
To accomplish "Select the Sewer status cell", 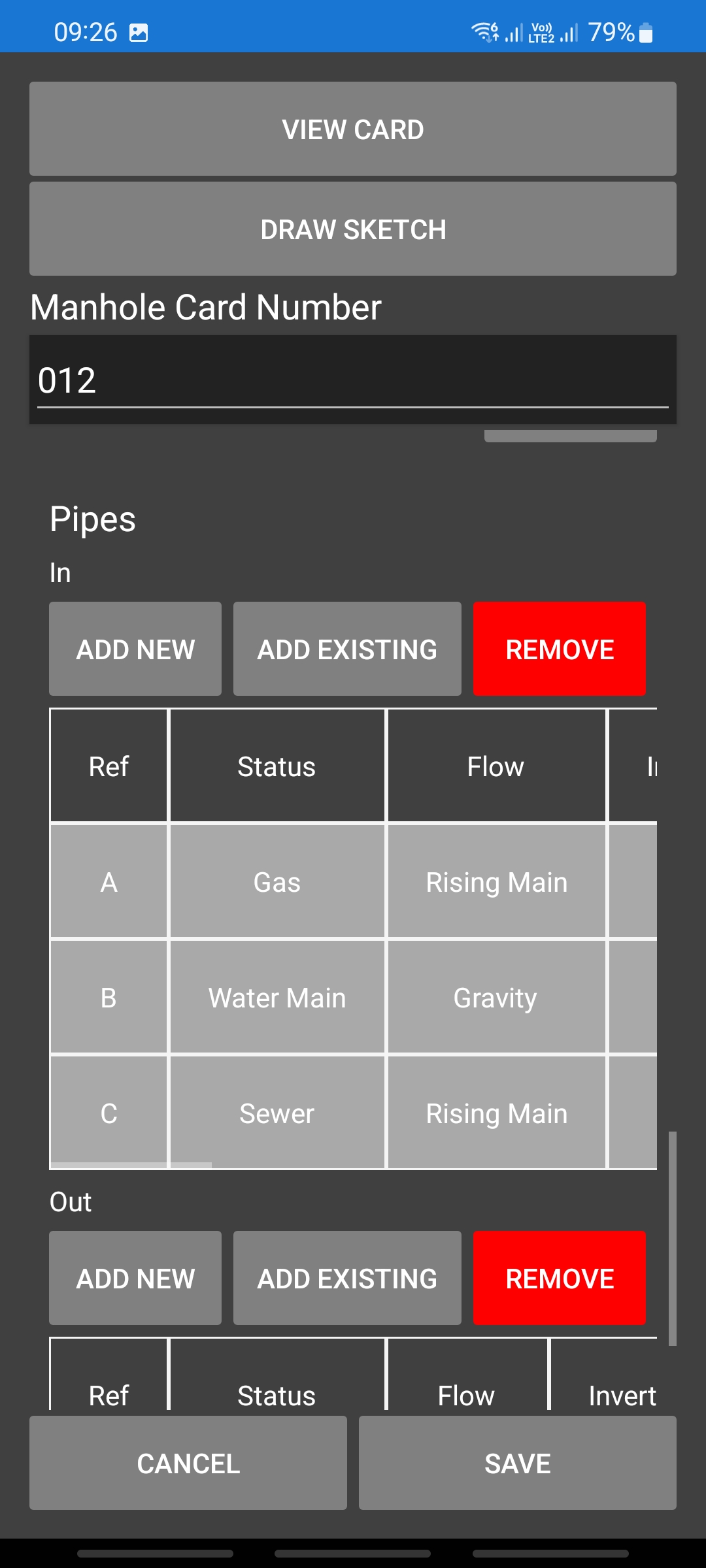I will point(277,1113).
